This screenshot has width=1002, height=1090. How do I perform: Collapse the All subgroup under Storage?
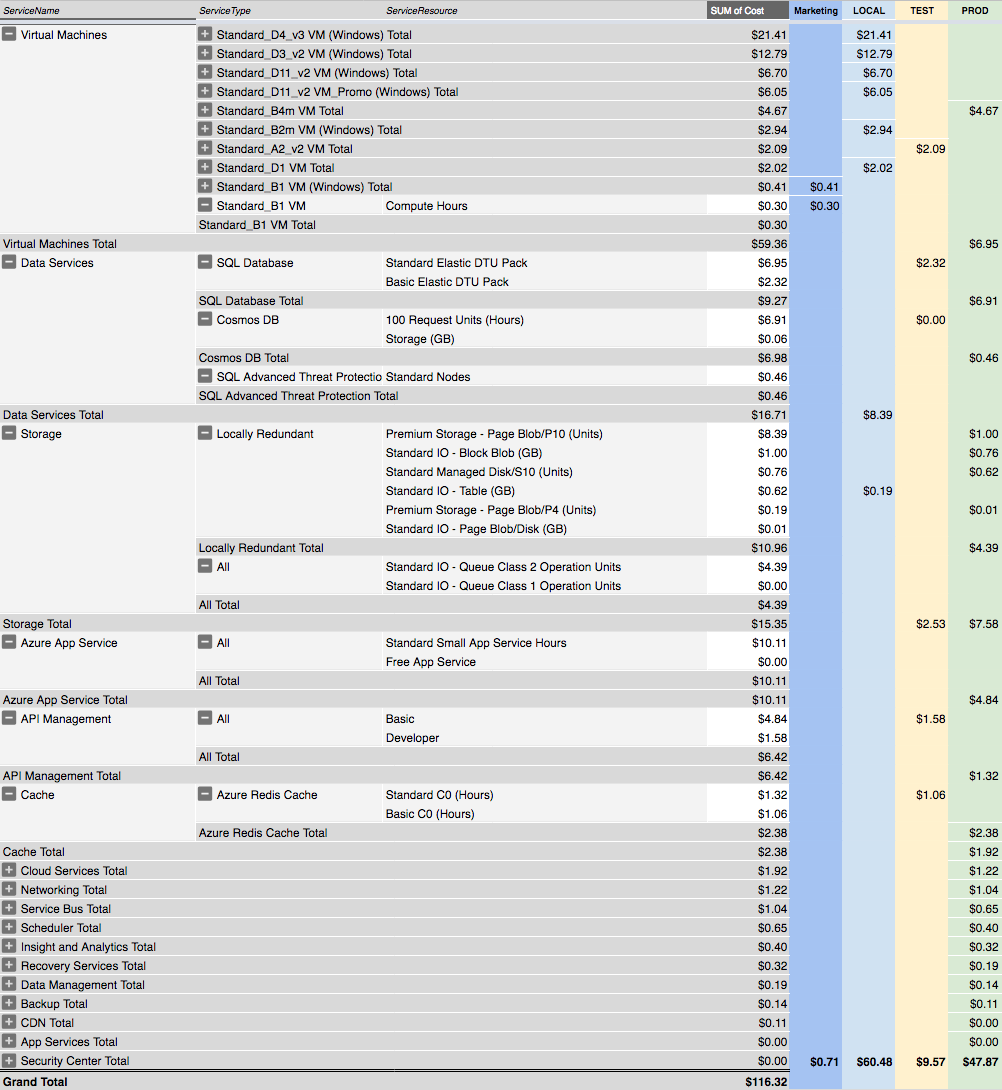[204, 566]
